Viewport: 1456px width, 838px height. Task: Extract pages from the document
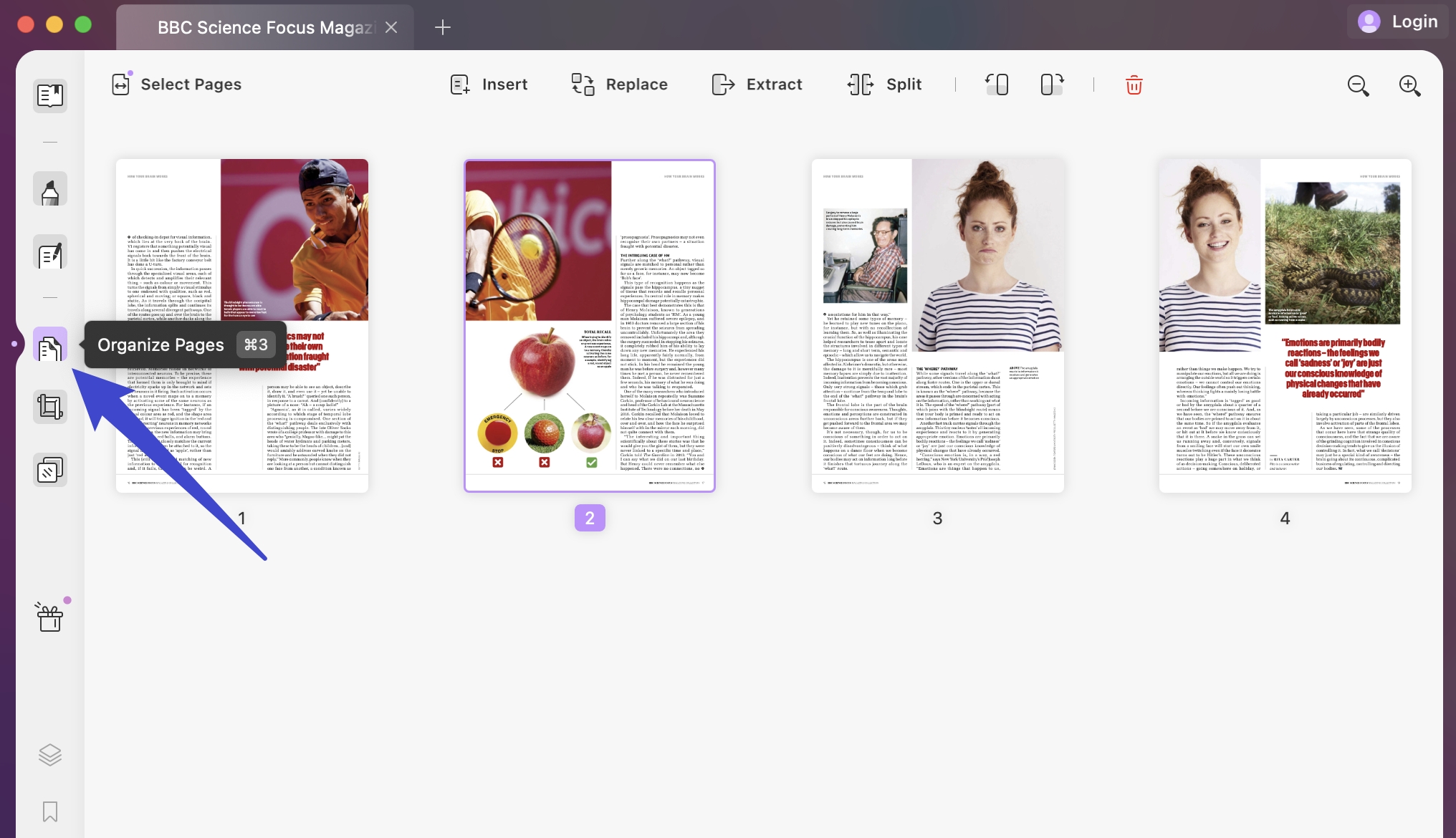[757, 84]
